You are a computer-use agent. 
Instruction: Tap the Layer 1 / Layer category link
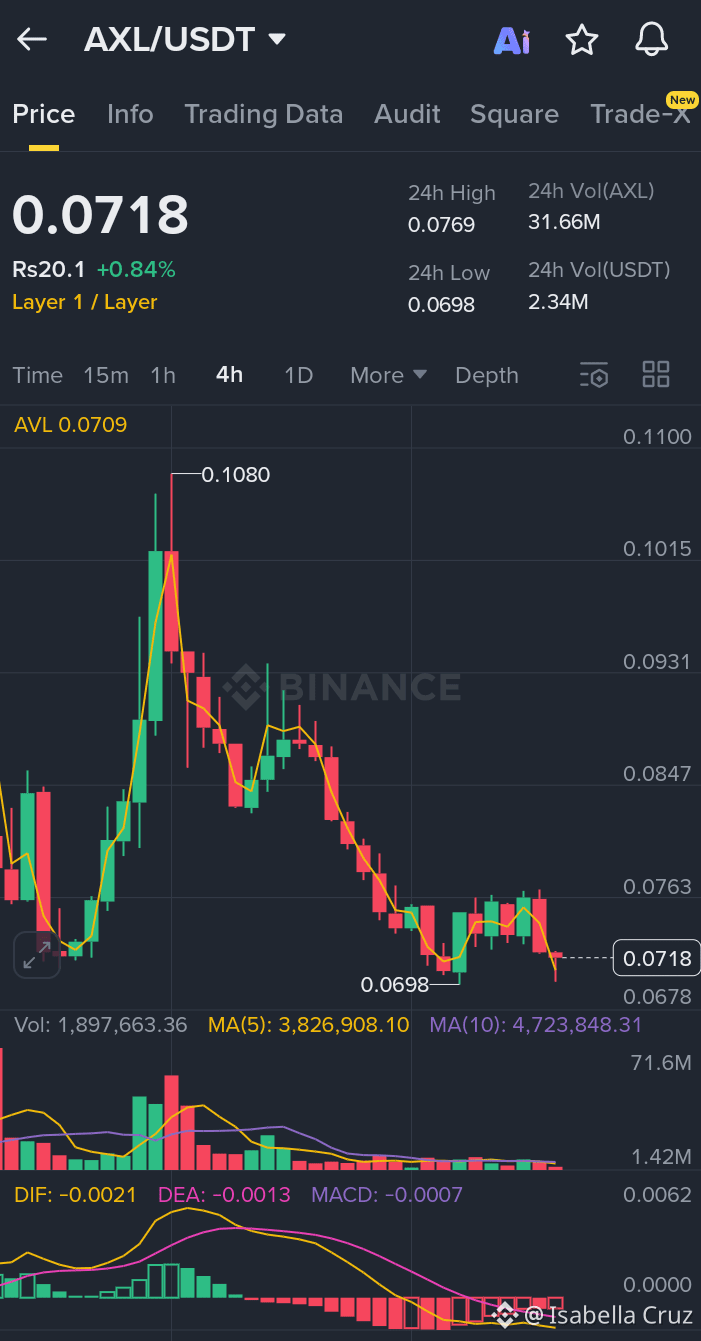(85, 302)
